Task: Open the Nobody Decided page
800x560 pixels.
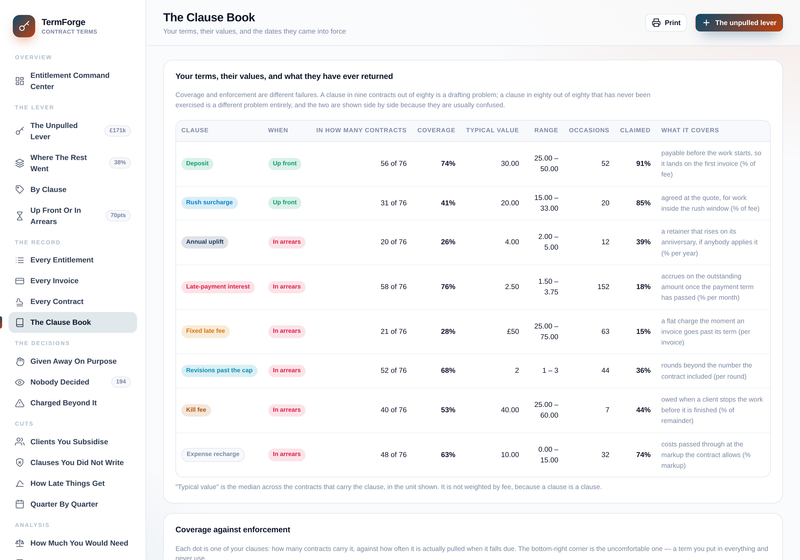Action: 73,382
